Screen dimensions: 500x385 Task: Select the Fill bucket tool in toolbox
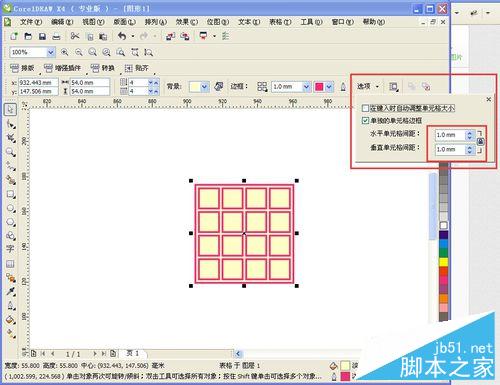(10, 320)
